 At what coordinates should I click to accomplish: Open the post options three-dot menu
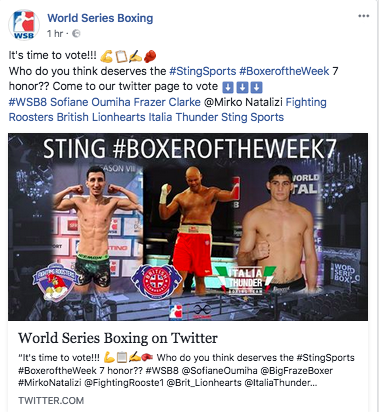click(363, 16)
